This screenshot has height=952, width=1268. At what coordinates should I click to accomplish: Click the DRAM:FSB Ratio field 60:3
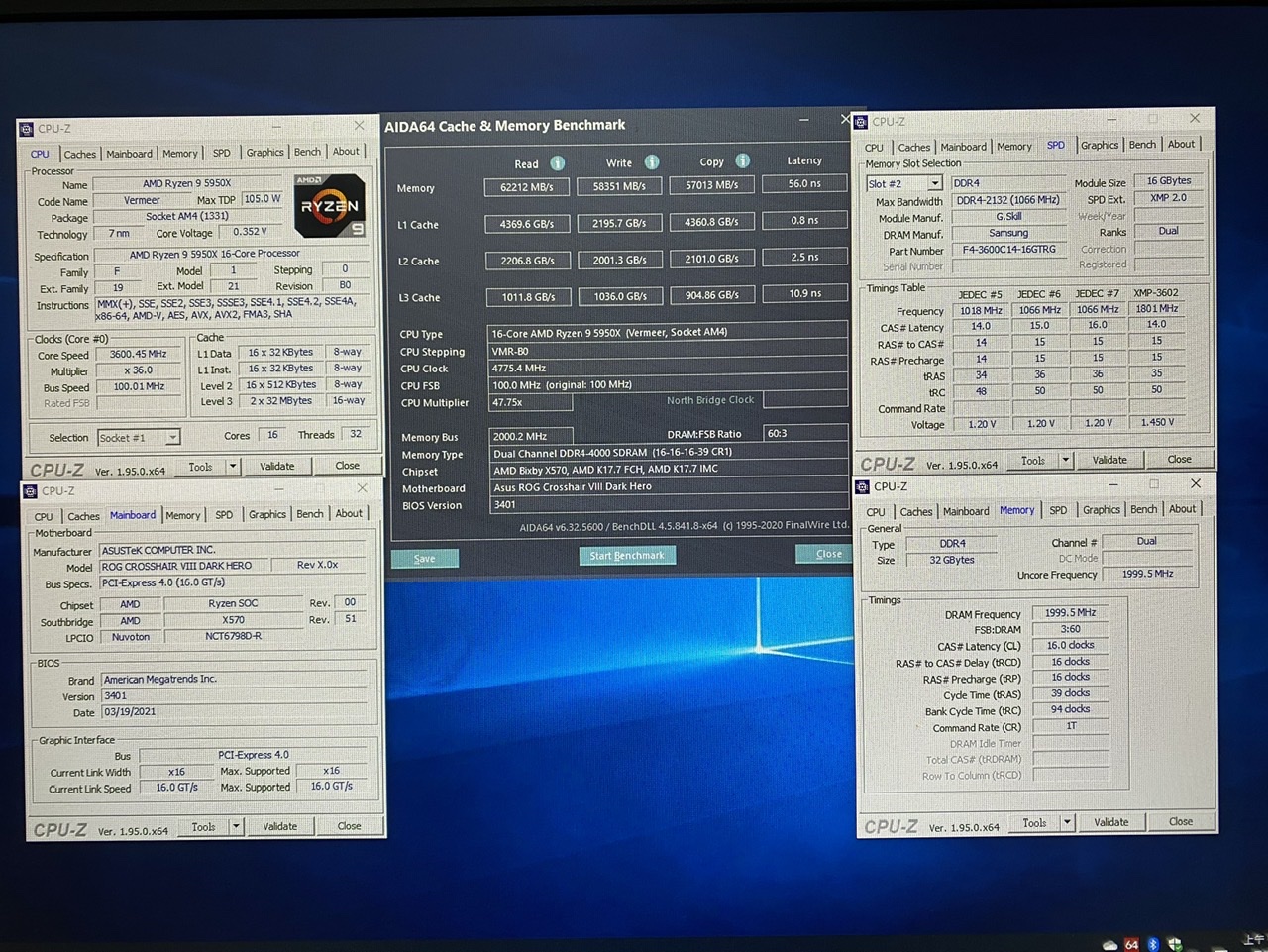click(x=805, y=433)
